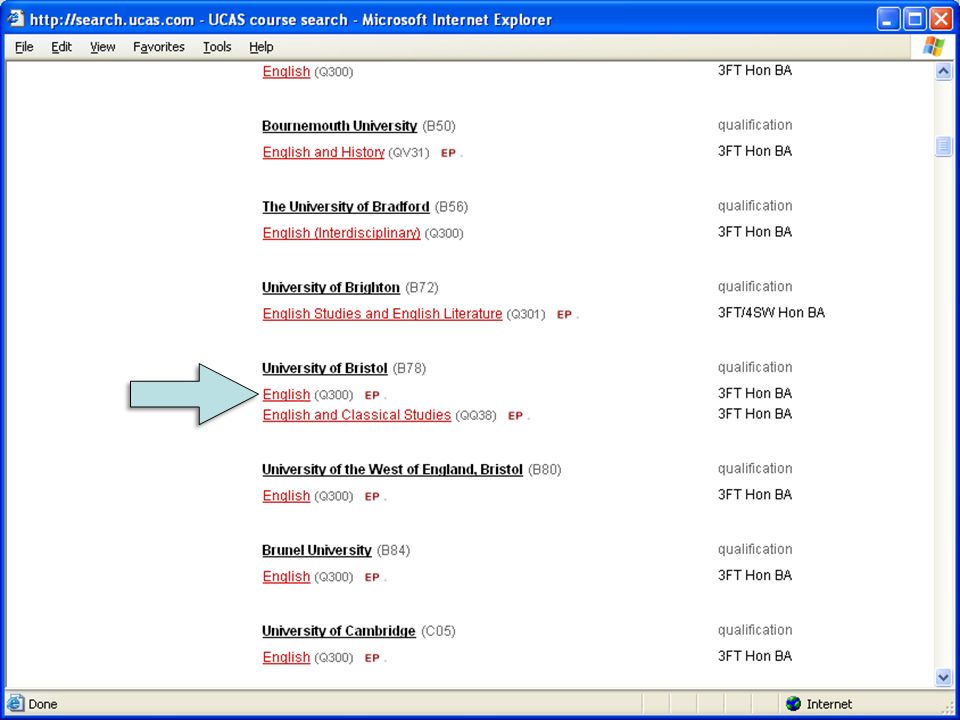This screenshot has width=960, height=720.
Task: Click the (B72) institution code
Action: coord(422,288)
